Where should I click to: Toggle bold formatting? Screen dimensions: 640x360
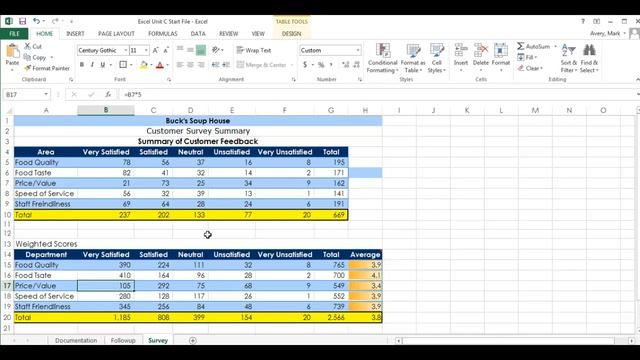pyautogui.click(x=82, y=65)
